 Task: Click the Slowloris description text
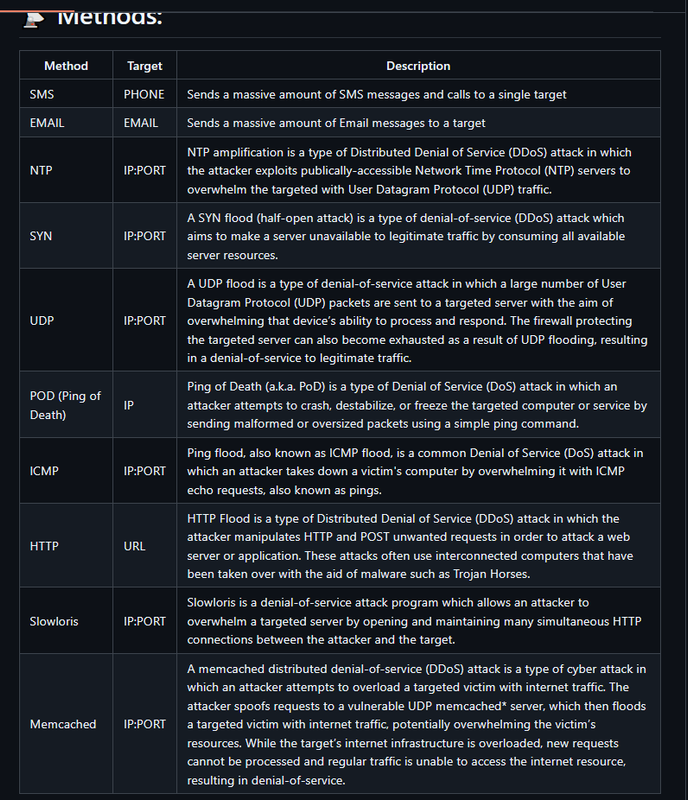414,621
